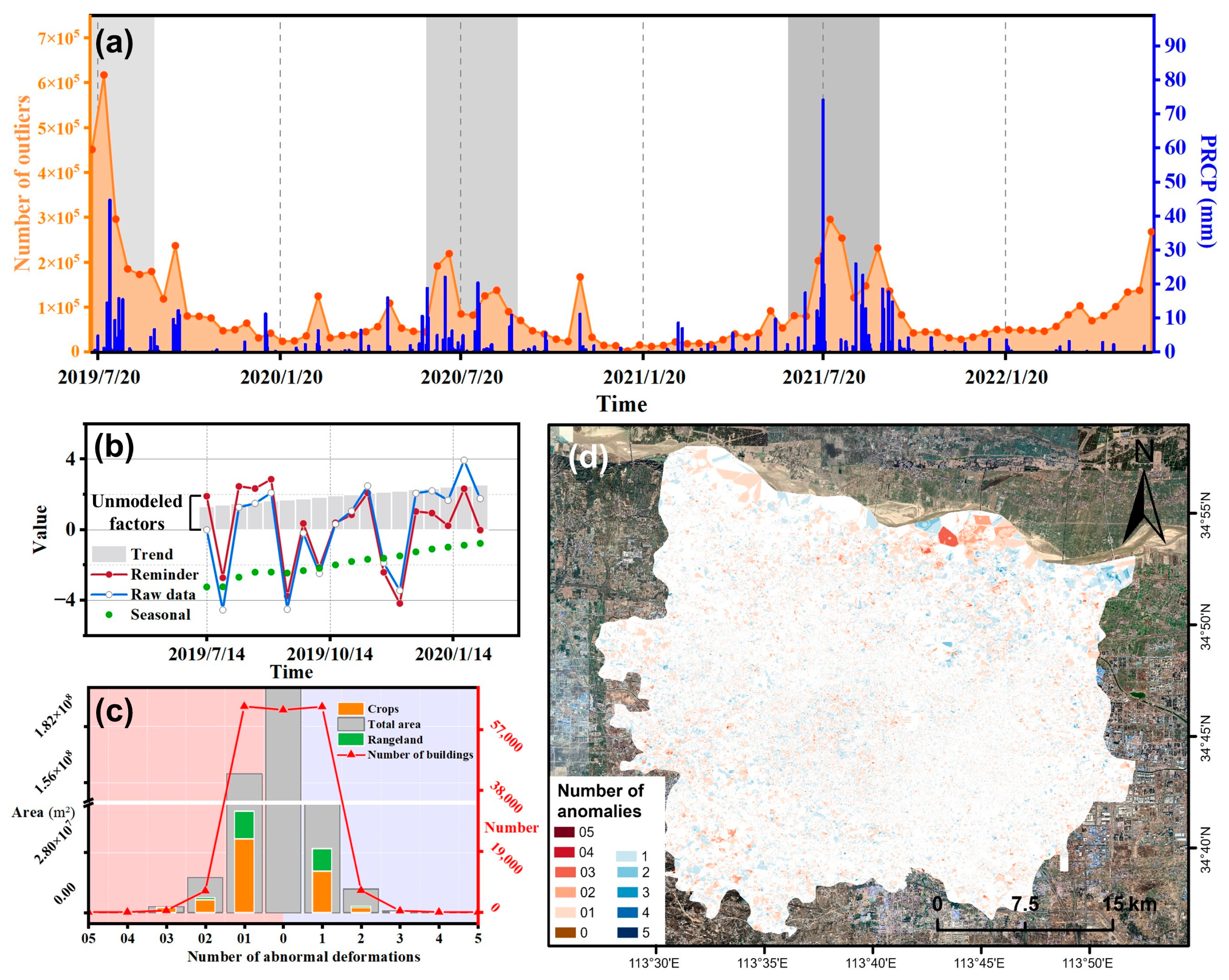Click the gray Trend legend rectangle
1229x980 pixels.
[109, 554]
